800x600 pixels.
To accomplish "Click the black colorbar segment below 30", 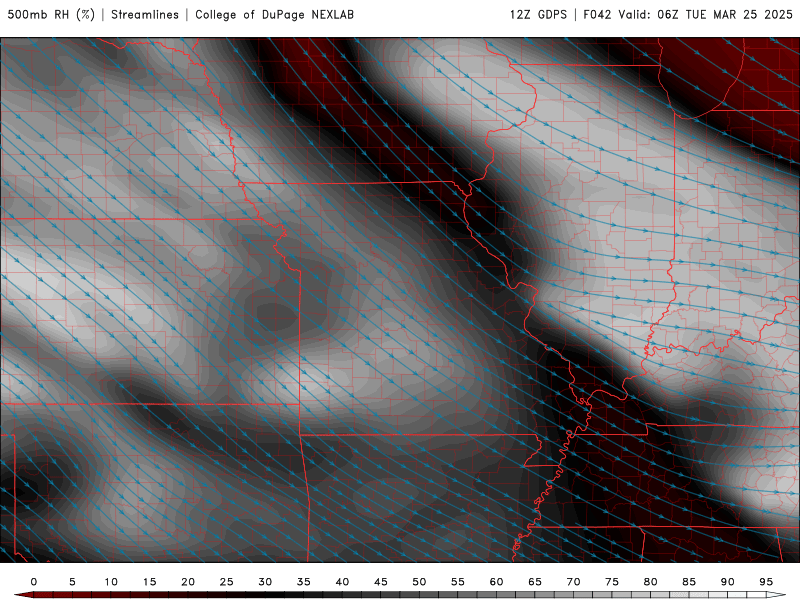I will coord(255,595).
